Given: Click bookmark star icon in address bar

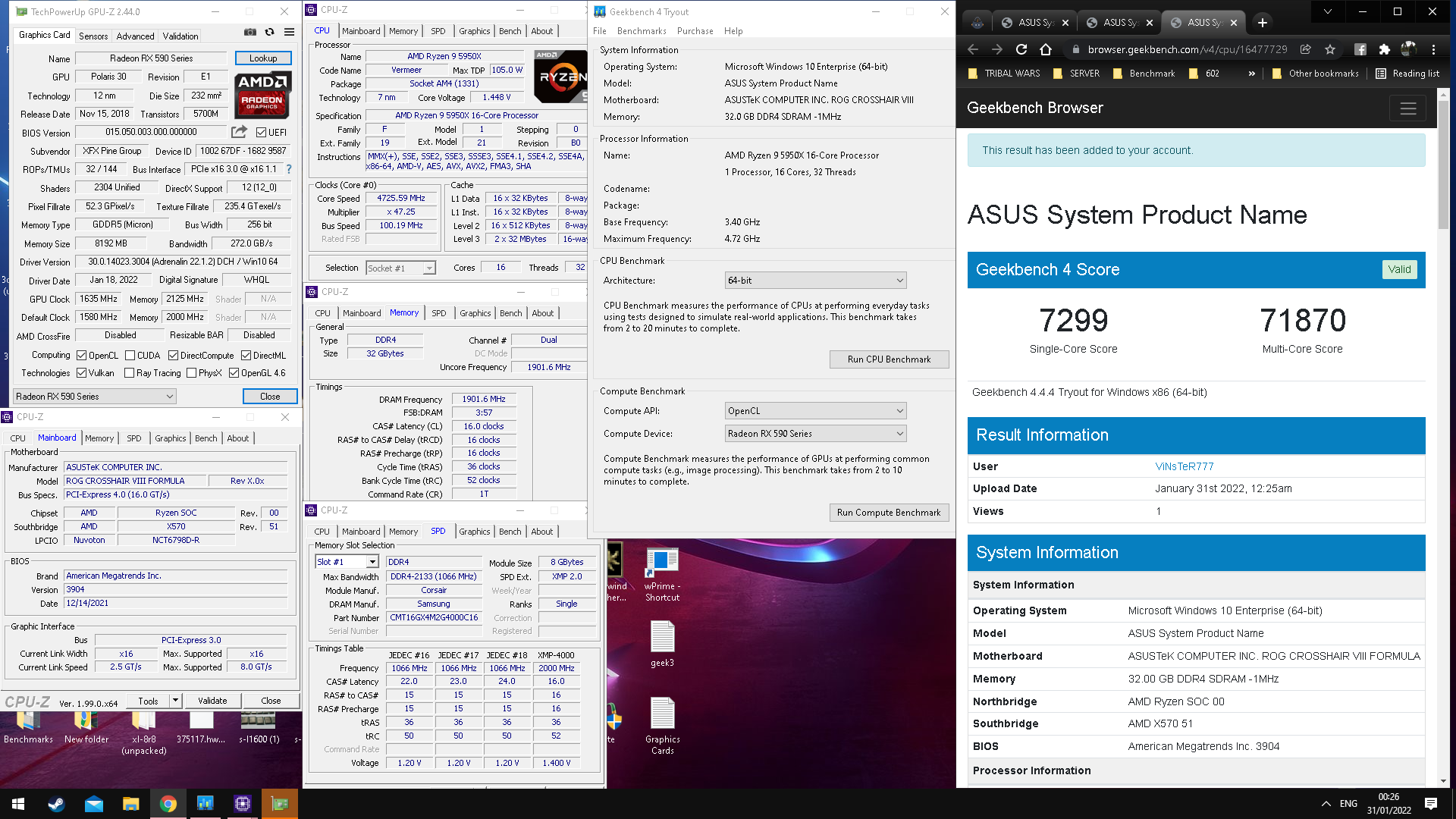Looking at the screenshot, I should pyautogui.click(x=1329, y=49).
